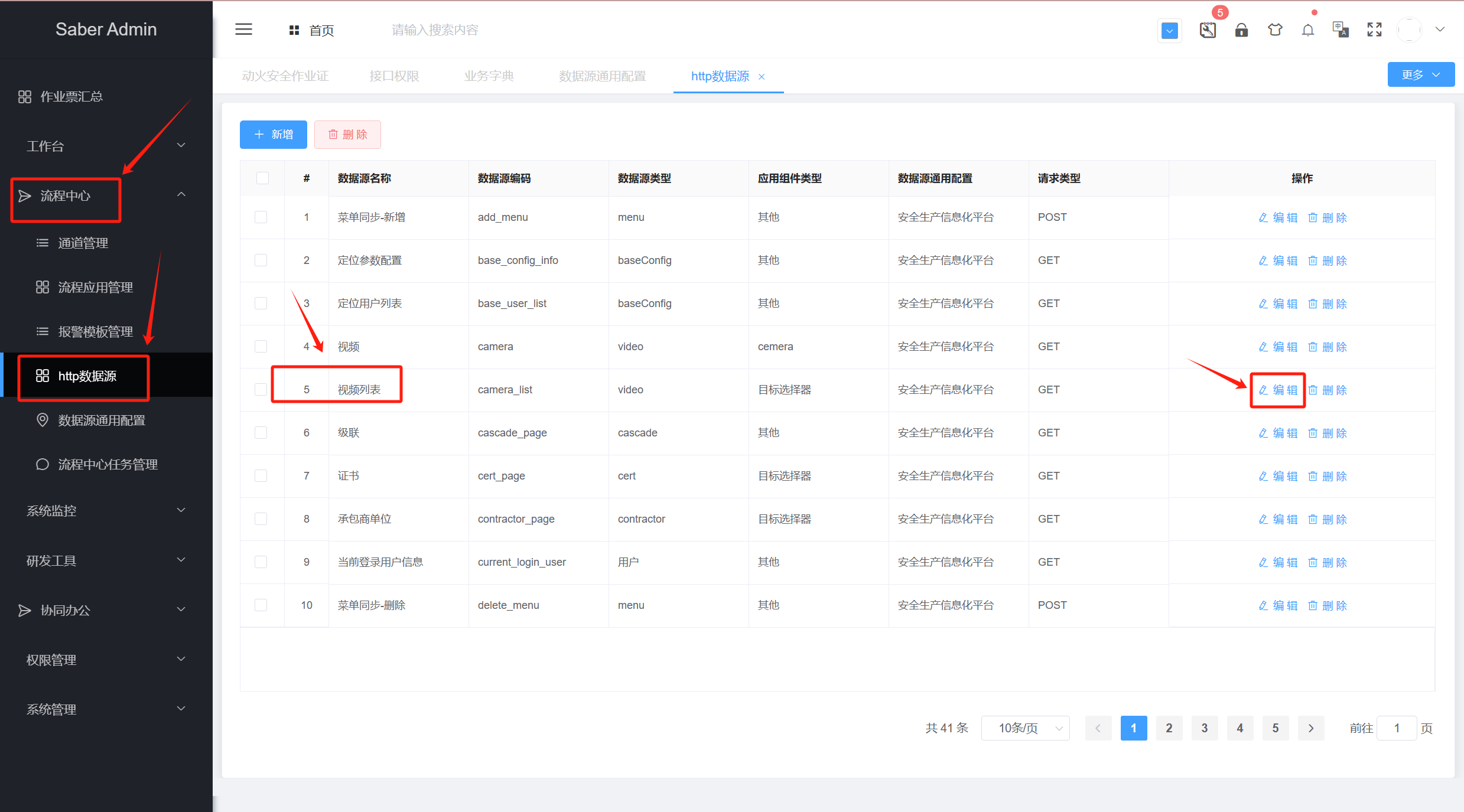Switch to the 业务字典 tab
The width and height of the screenshot is (1464, 812).
[489, 76]
